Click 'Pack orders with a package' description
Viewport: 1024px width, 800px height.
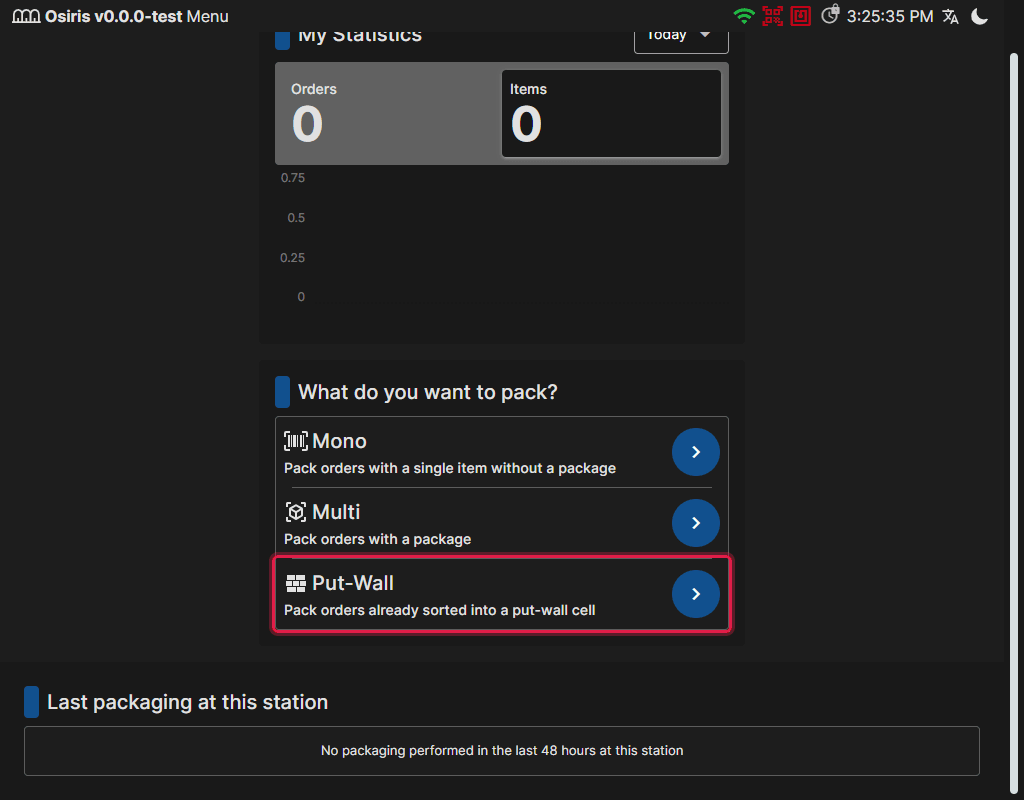[x=377, y=539]
